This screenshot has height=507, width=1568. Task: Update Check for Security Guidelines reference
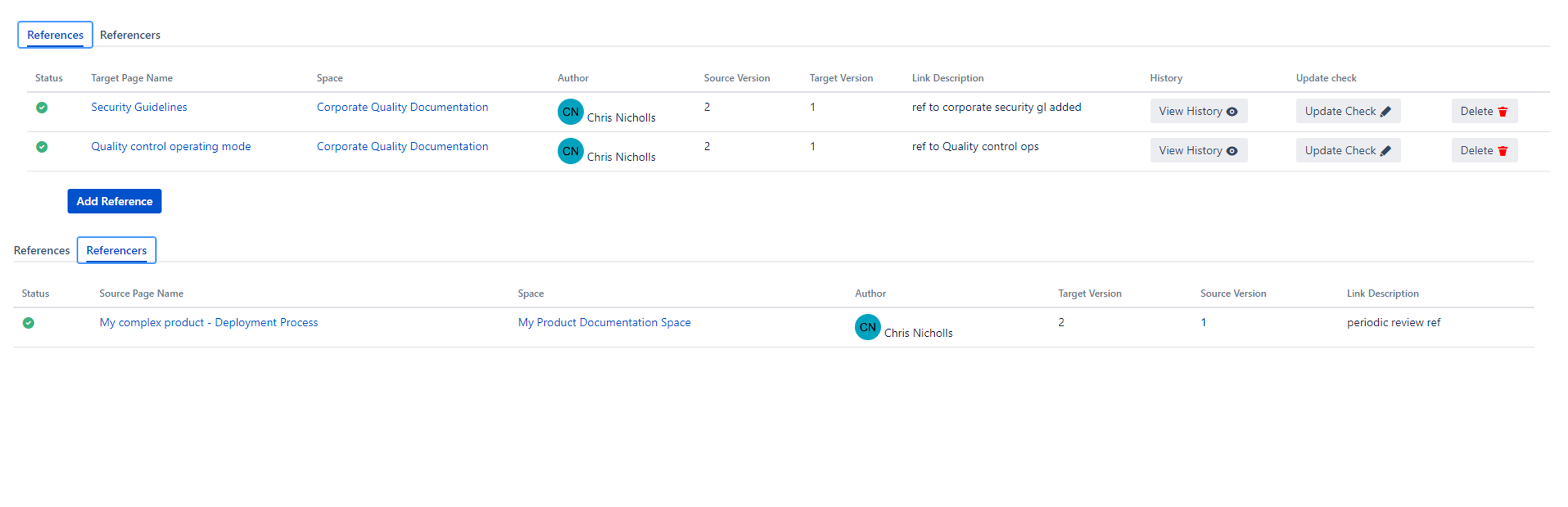1348,112
